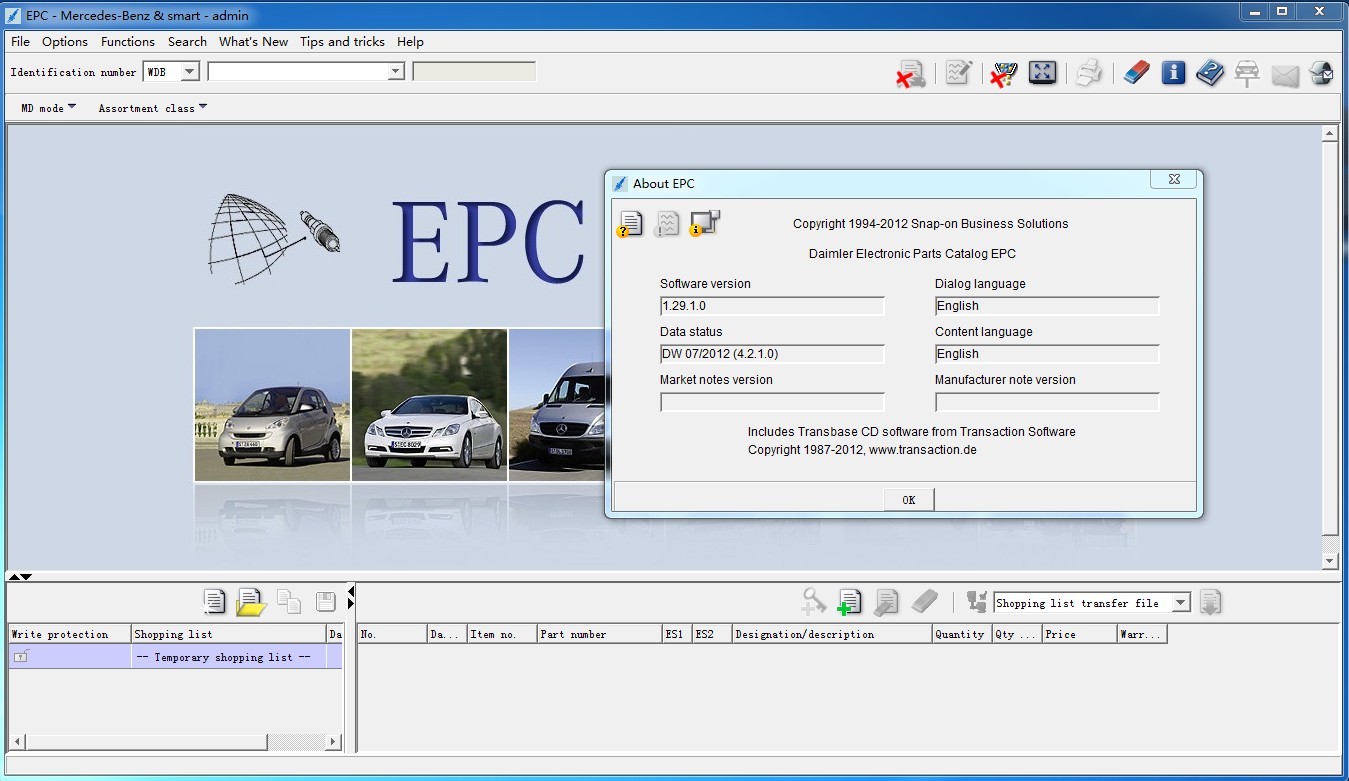Click the Item no. column header

pos(502,634)
